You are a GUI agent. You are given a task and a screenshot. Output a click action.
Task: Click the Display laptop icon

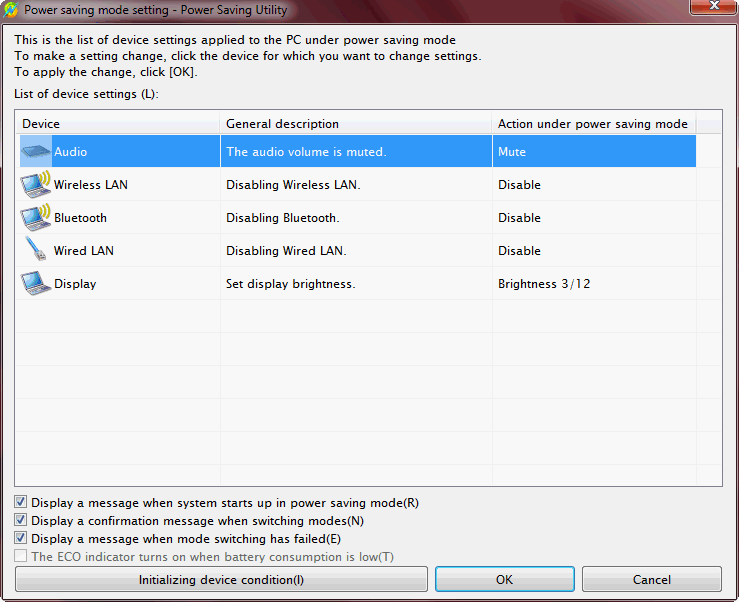click(x=36, y=283)
